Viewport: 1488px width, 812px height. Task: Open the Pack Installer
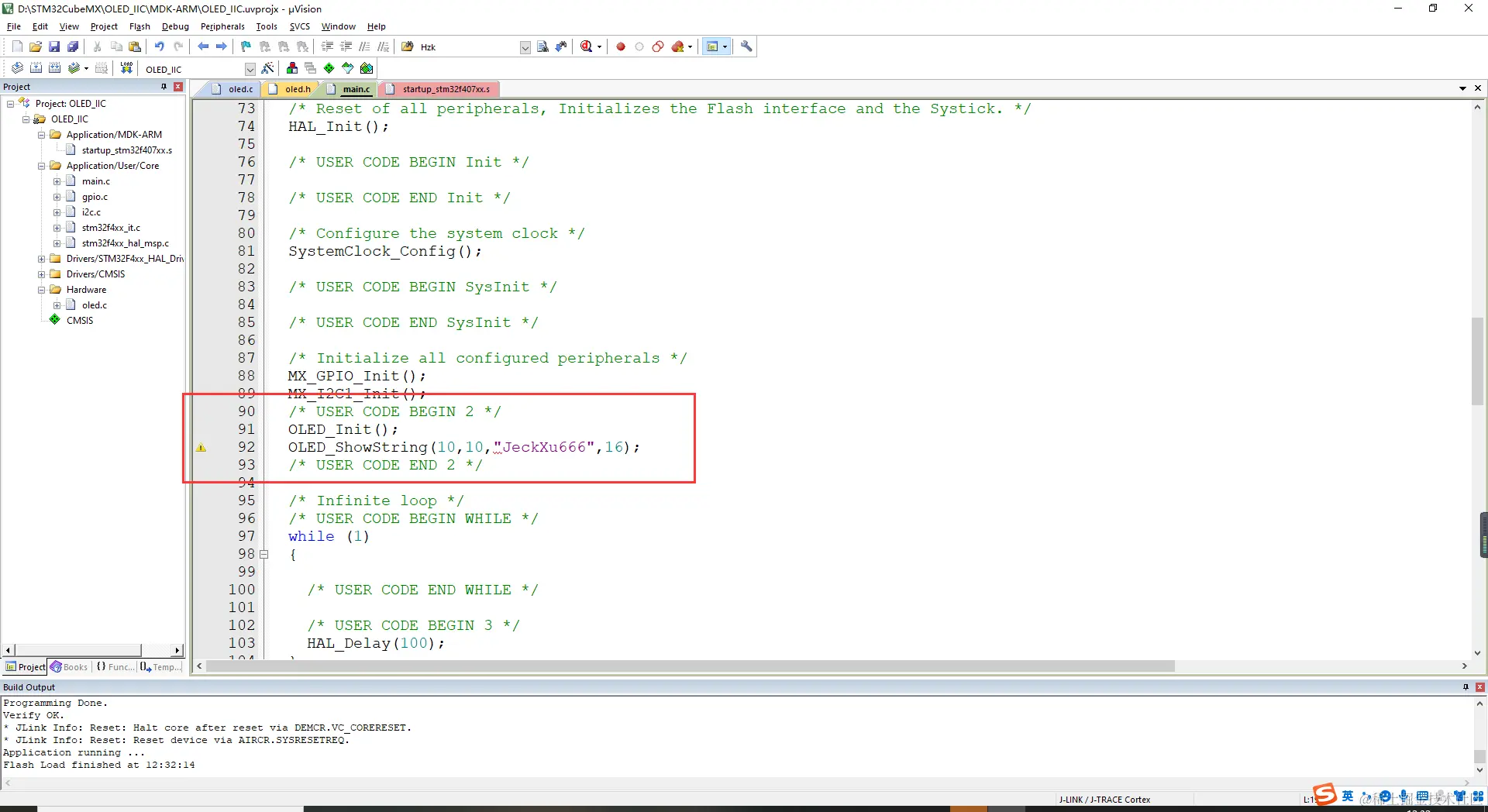367,68
